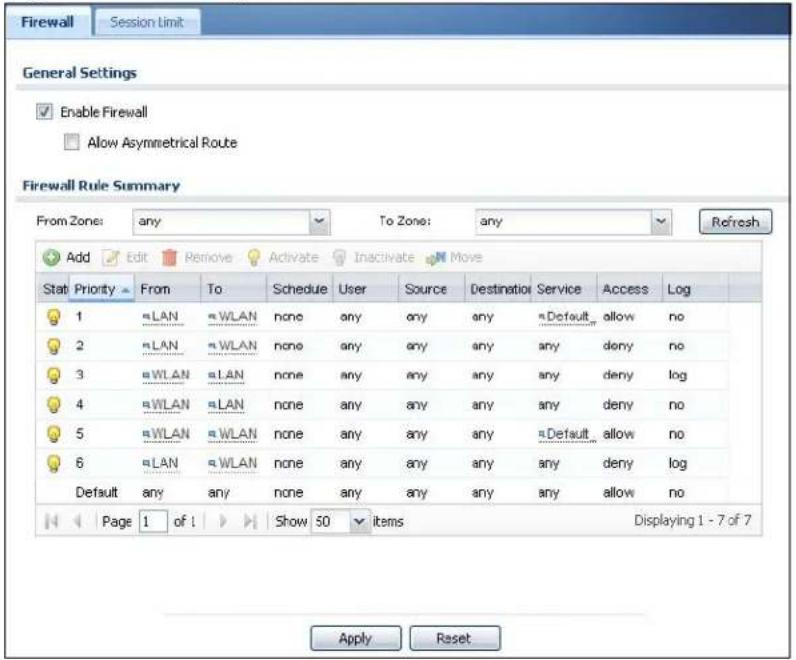Go to previous page arrow
The width and height of the screenshot is (796, 660).
coord(78,521)
